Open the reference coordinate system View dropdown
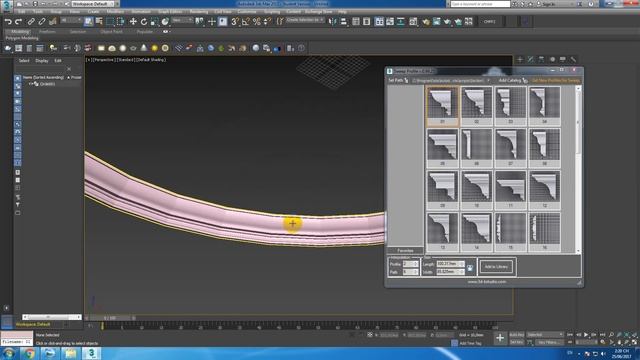The height and width of the screenshot is (360, 640). click(182, 20)
